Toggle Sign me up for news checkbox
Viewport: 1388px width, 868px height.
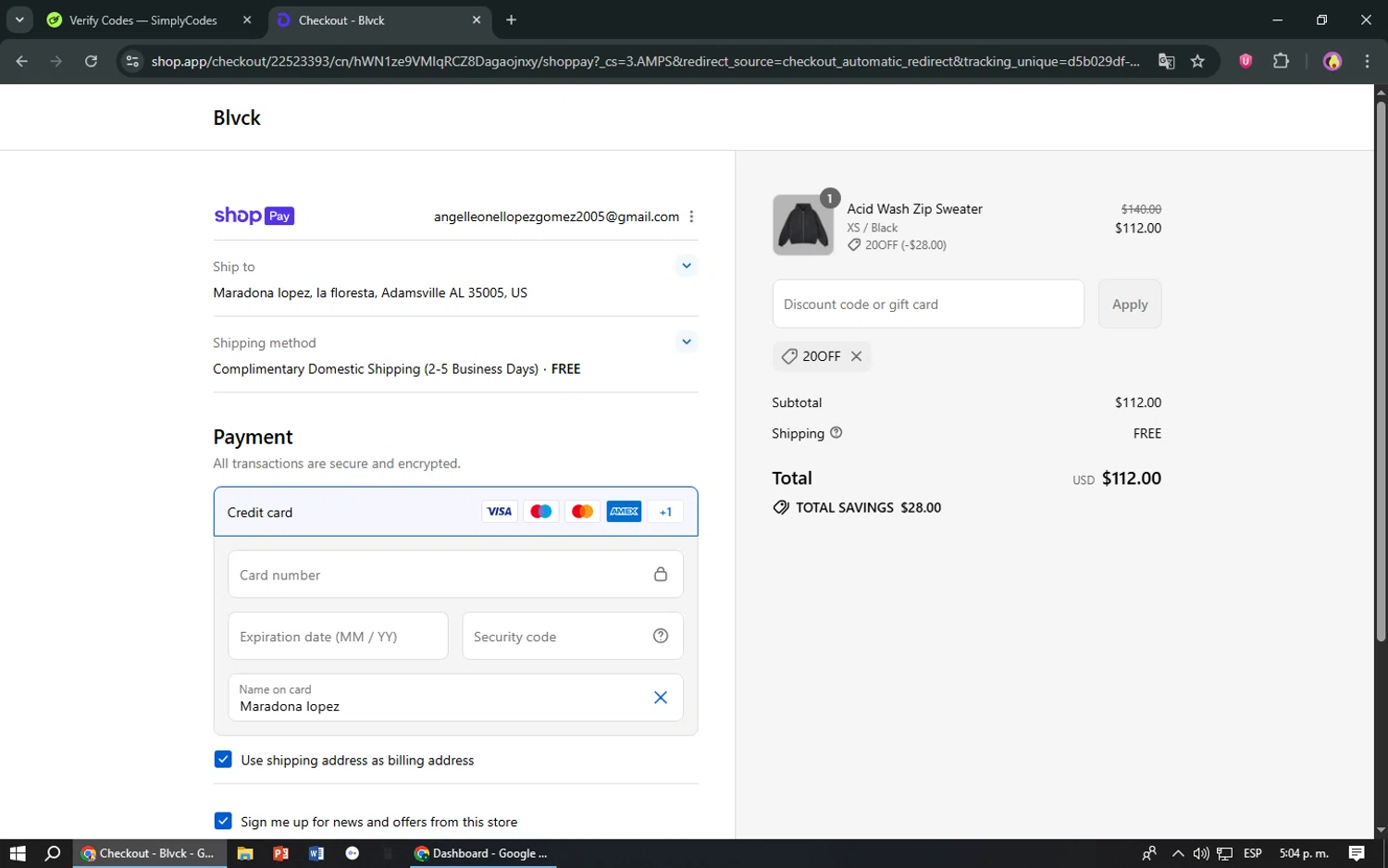(223, 821)
